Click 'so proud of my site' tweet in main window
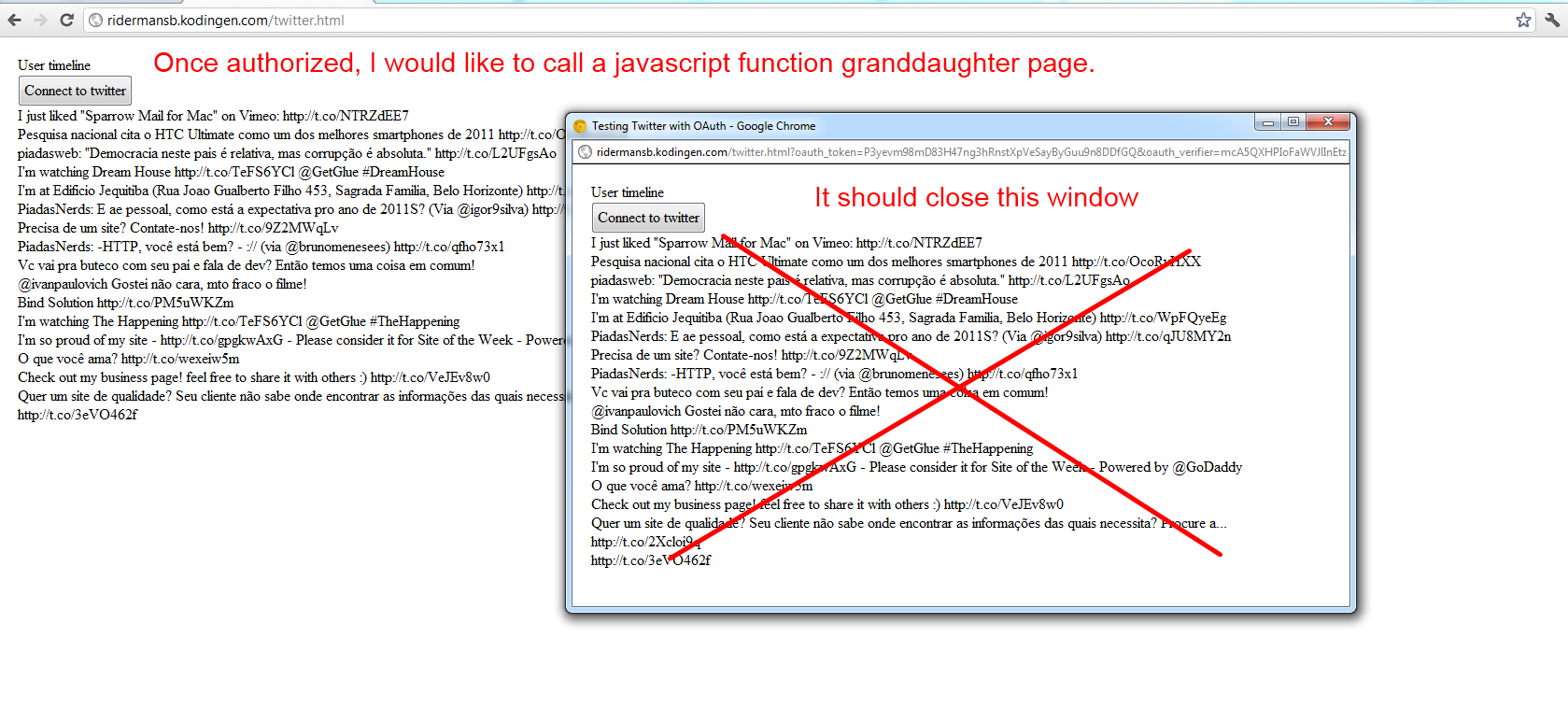The height and width of the screenshot is (708, 1568). click(x=291, y=340)
